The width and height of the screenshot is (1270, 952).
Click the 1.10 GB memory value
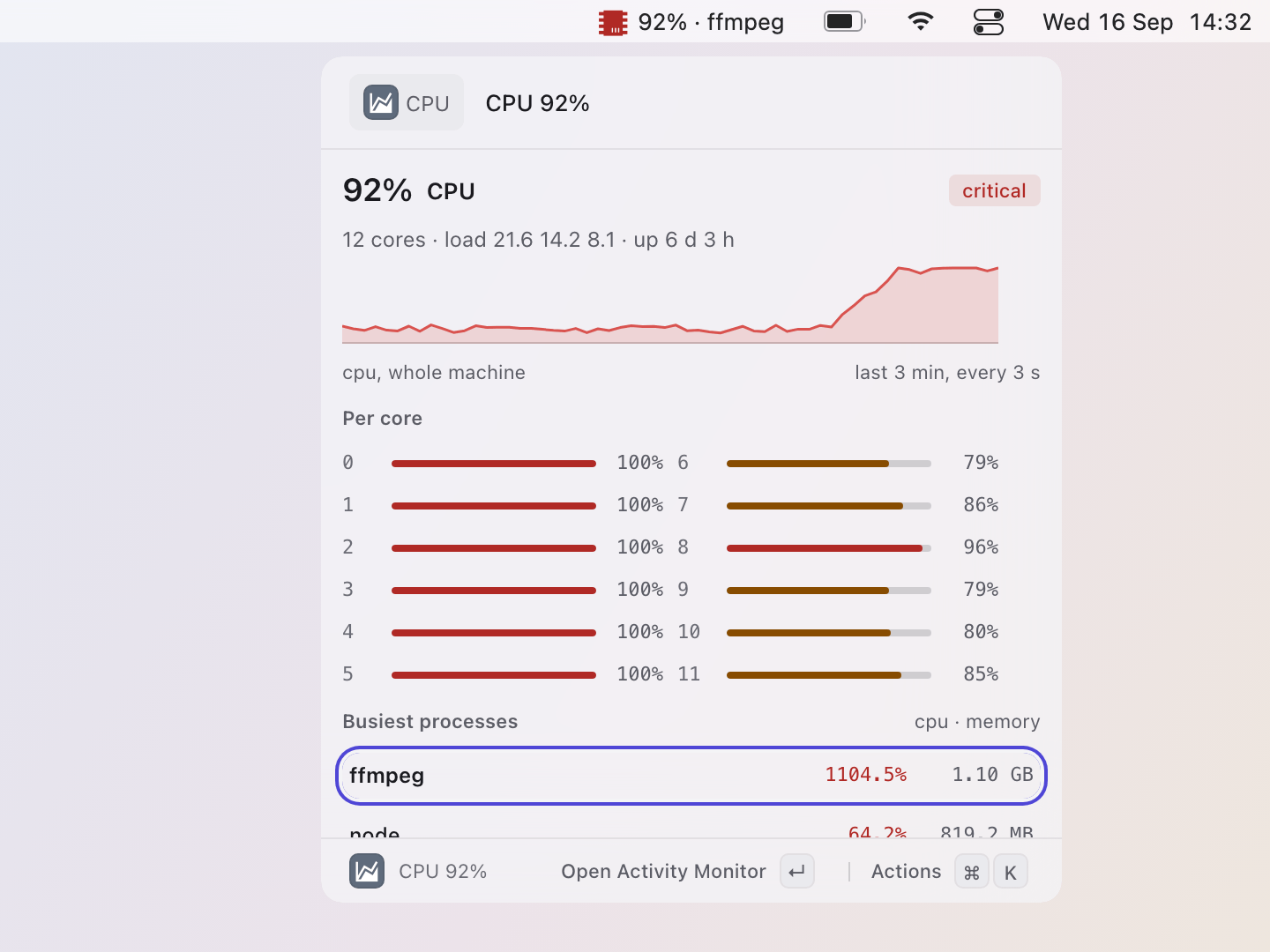point(992,775)
